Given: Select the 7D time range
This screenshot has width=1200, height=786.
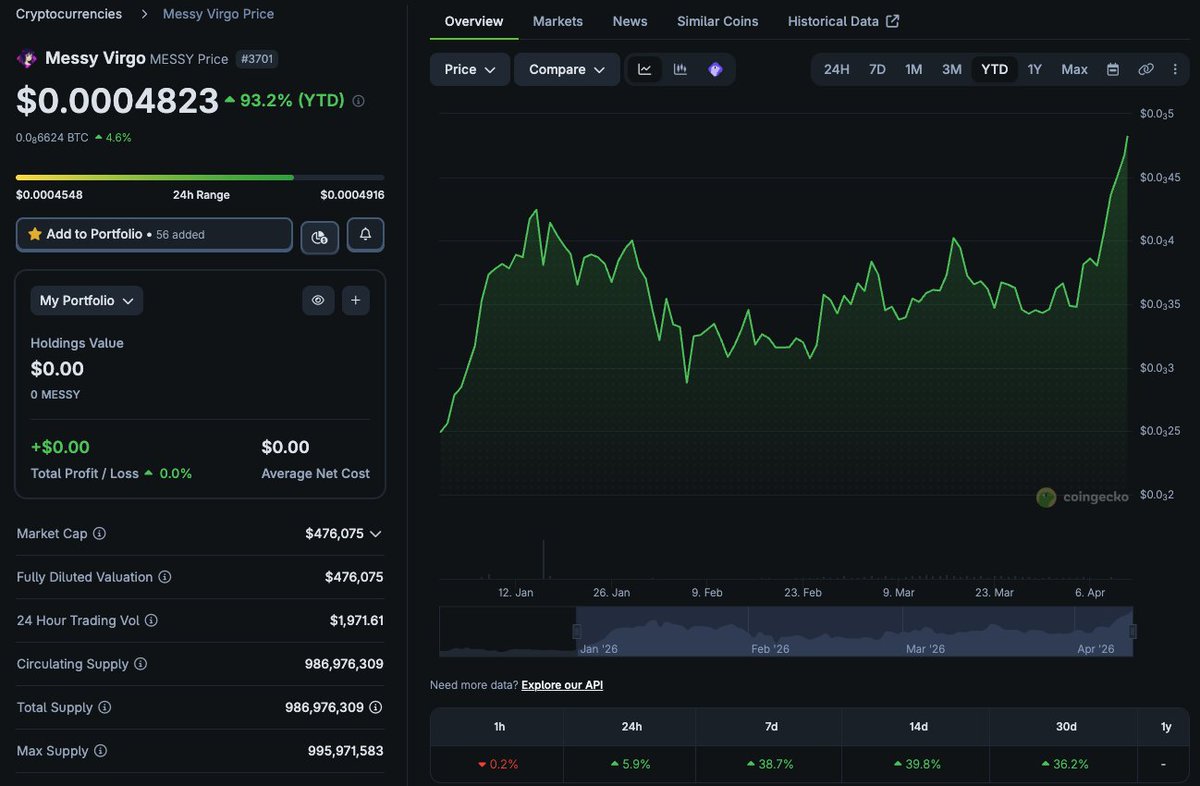Looking at the screenshot, I should pyautogui.click(x=877, y=69).
